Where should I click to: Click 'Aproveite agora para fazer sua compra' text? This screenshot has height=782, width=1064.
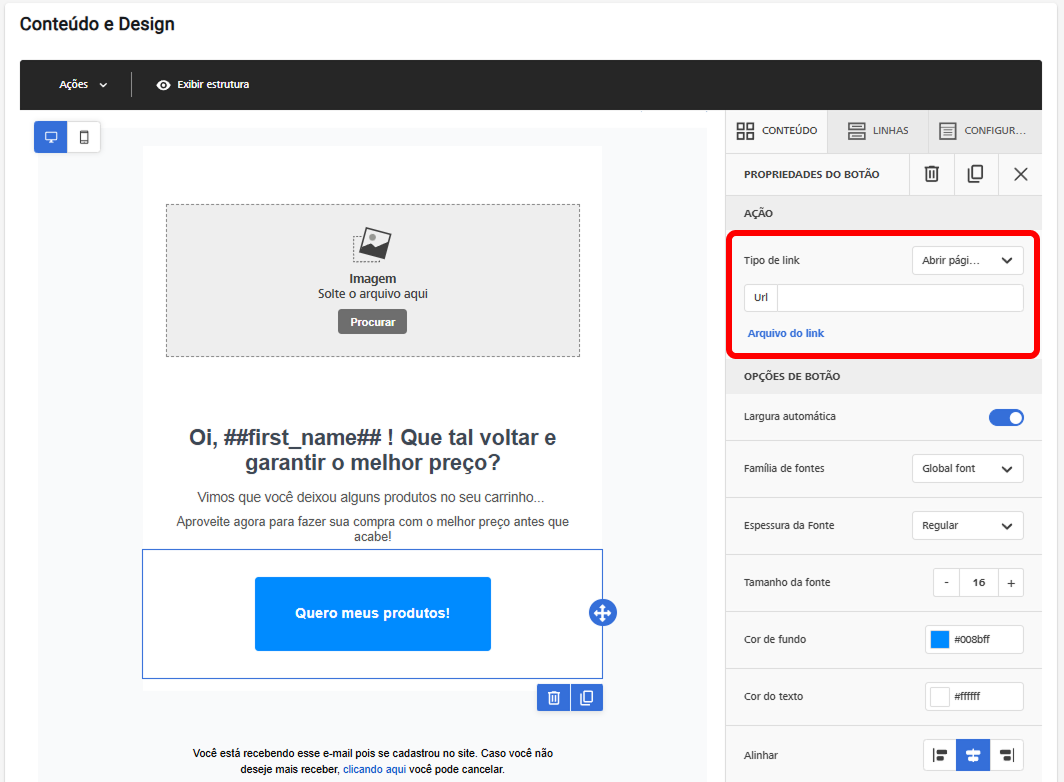(x=373, y=529)
